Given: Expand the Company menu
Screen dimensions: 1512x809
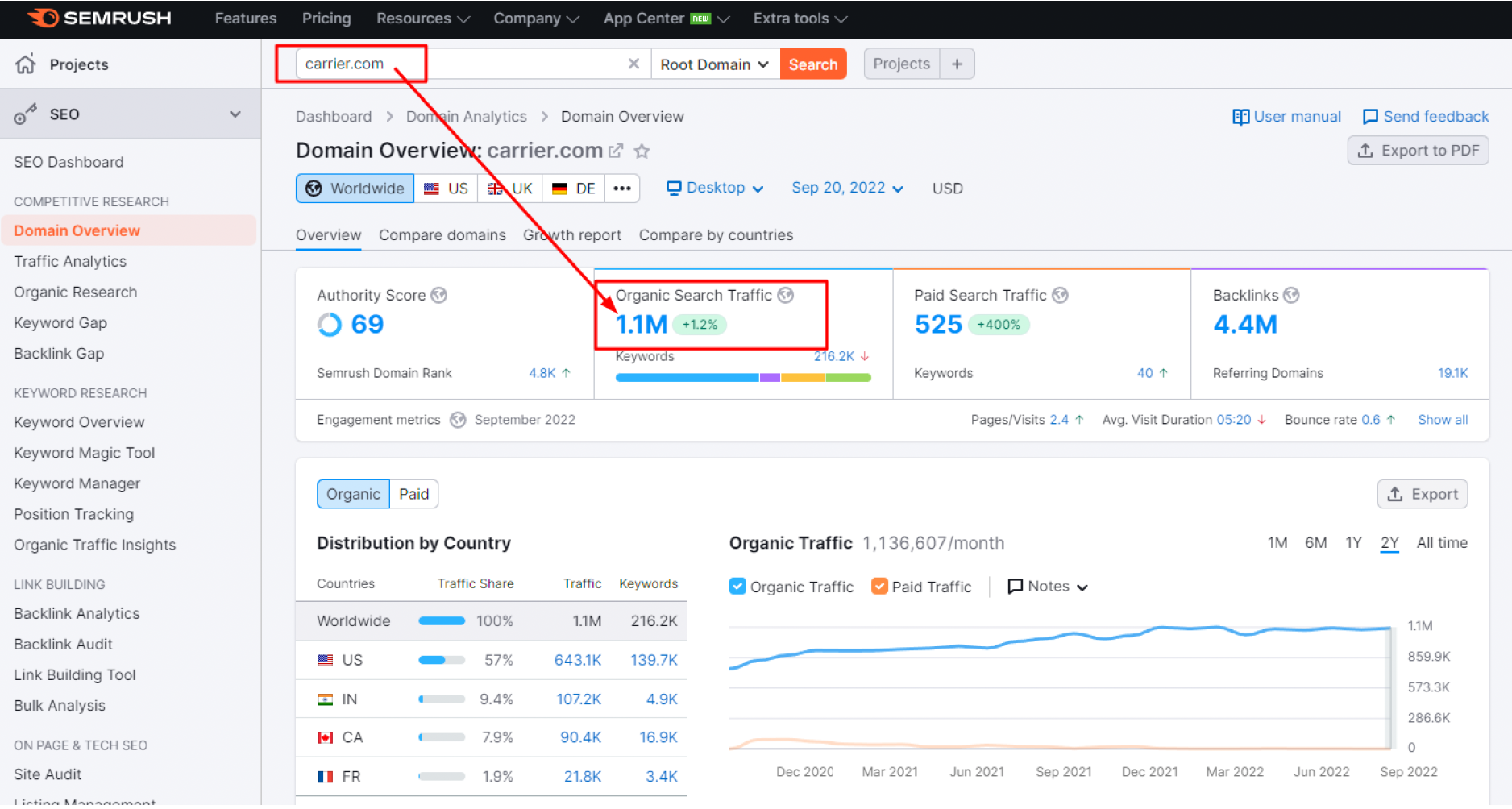Looking at the screenshot, I should (536, 19).
